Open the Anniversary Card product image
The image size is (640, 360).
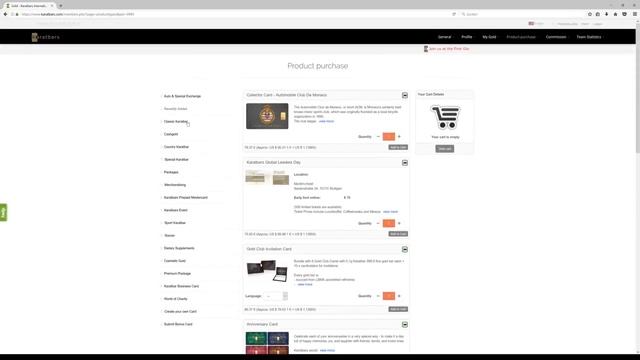pos(267,343)
